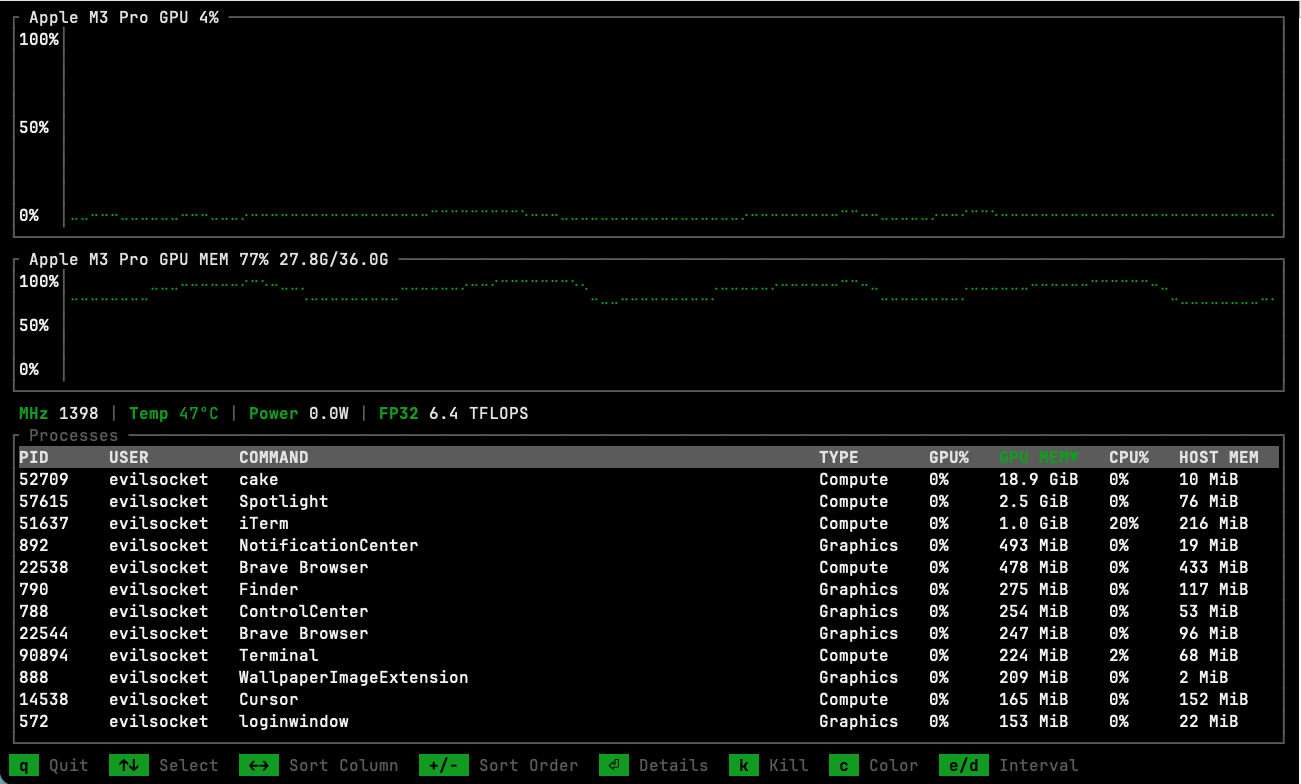The height and width of the screenshot is (784, 1301).
Task: Sort by the GPU% column header
Action: click(949, 457)
